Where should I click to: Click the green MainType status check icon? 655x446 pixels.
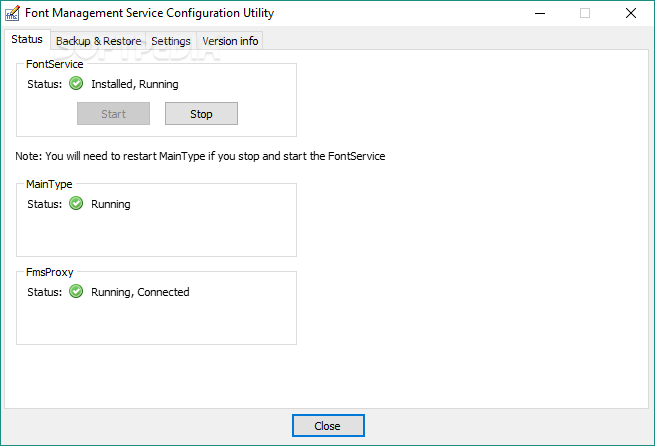[x=76, y=203]
